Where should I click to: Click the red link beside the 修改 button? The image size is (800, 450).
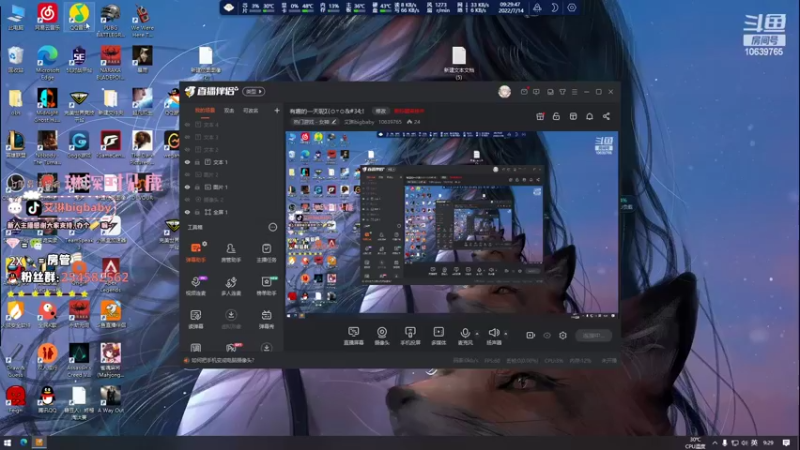pyautogui.click(x=409, y=111)
